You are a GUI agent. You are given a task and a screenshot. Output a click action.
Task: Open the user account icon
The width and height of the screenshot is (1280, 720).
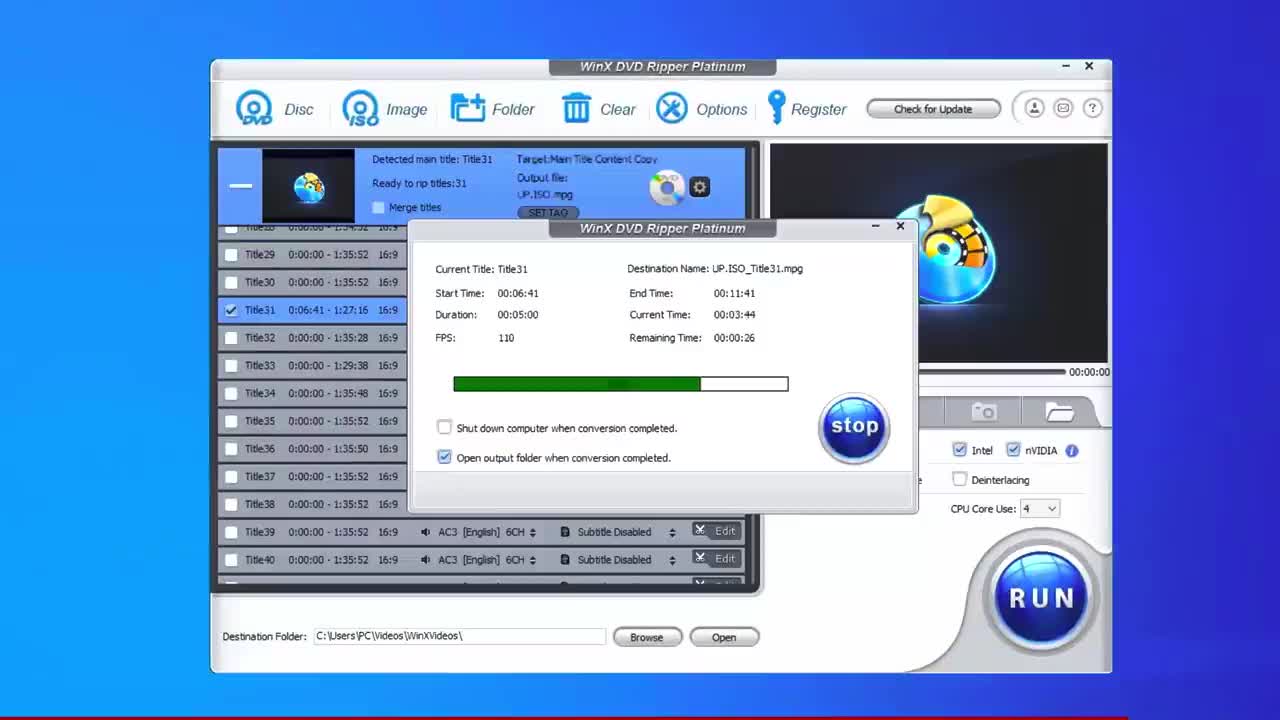[1035, 108]
